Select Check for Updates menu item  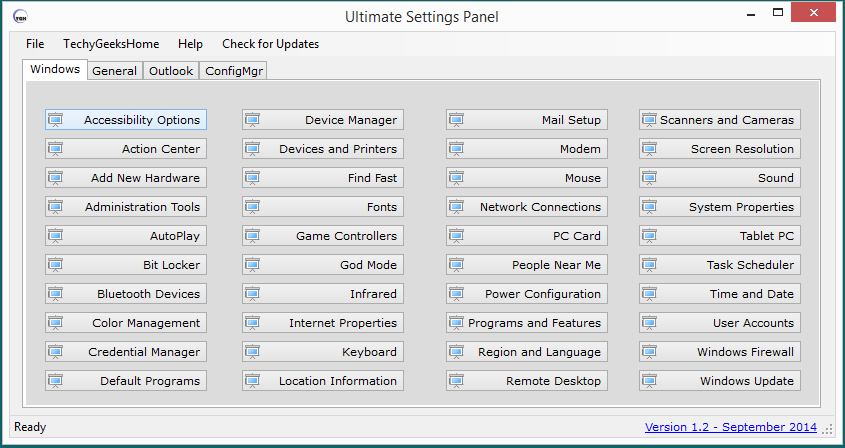click(x=270, y=44)
